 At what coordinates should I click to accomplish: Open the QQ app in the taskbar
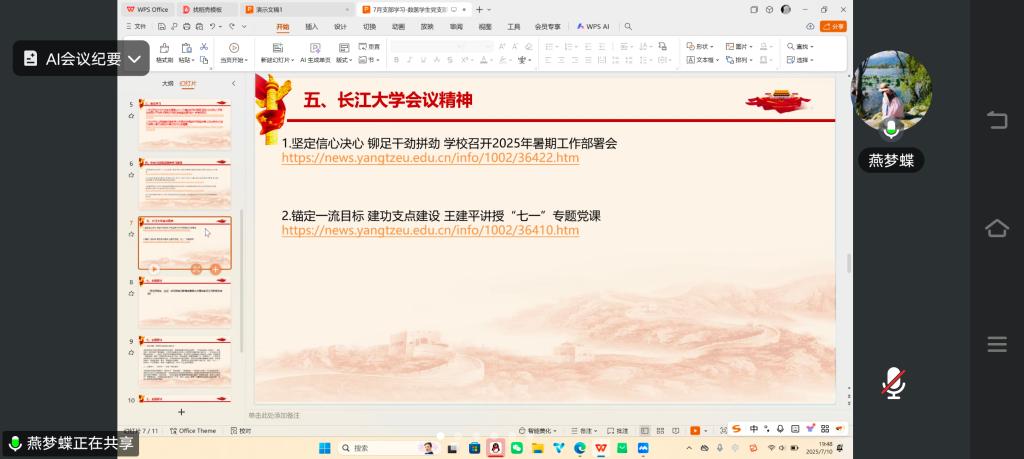(x=494, y=448)
